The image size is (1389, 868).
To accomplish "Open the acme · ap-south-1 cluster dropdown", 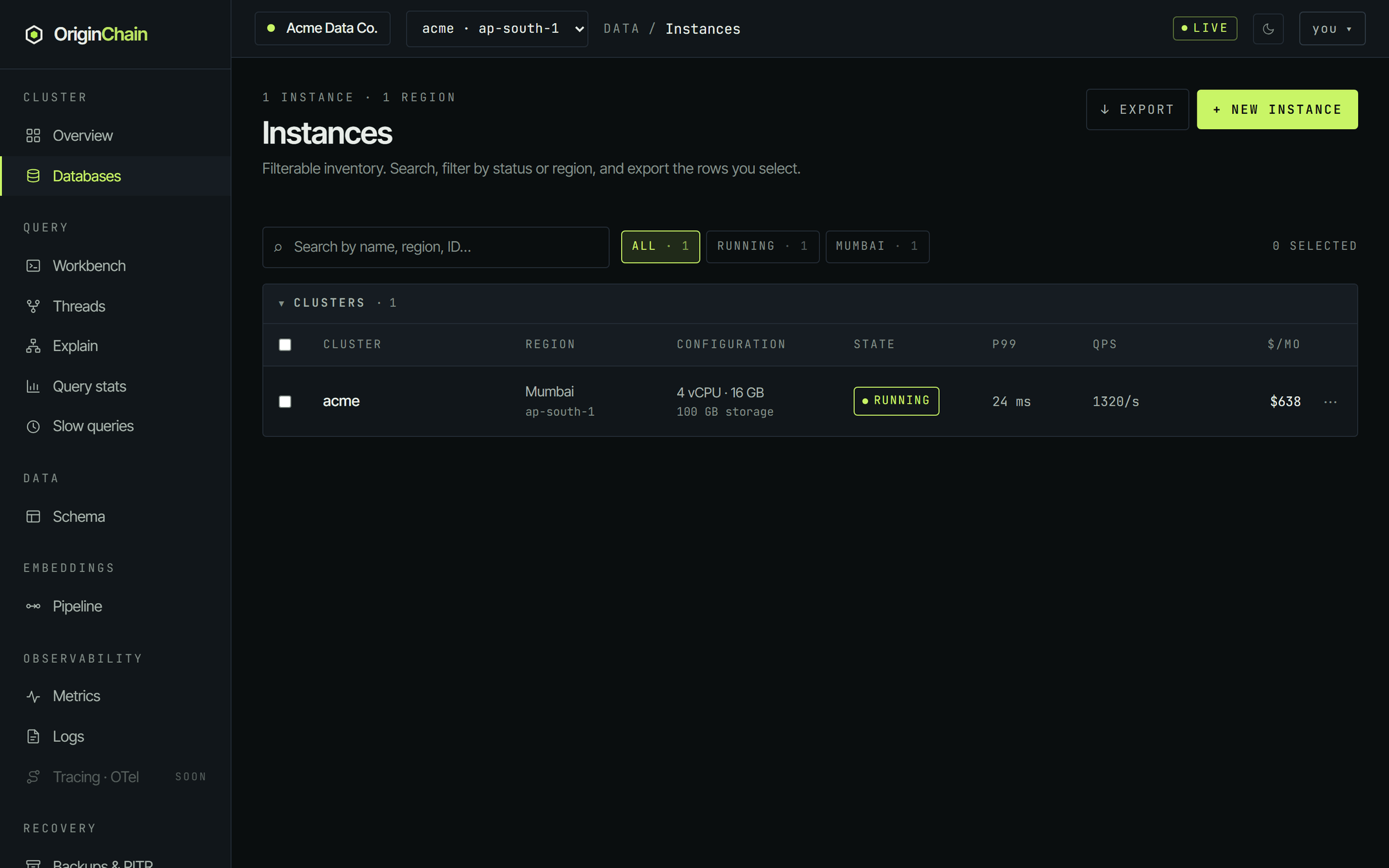I will tap(497, 29).
